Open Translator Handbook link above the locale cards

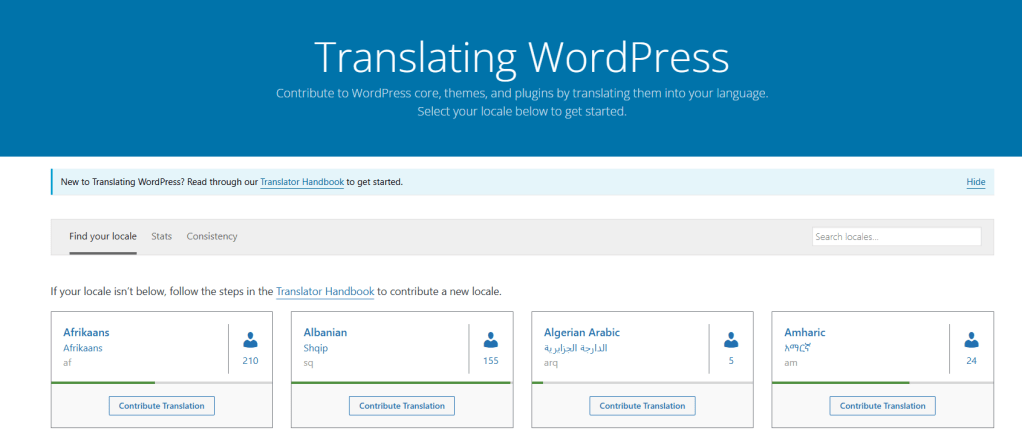[x=325, y=291]
